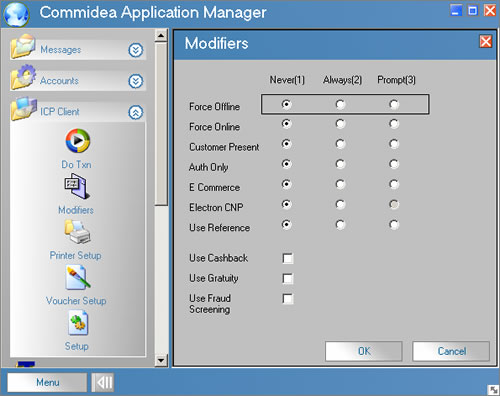
Task: Click the Messages envelope folder icon
Action: [23, 46]
